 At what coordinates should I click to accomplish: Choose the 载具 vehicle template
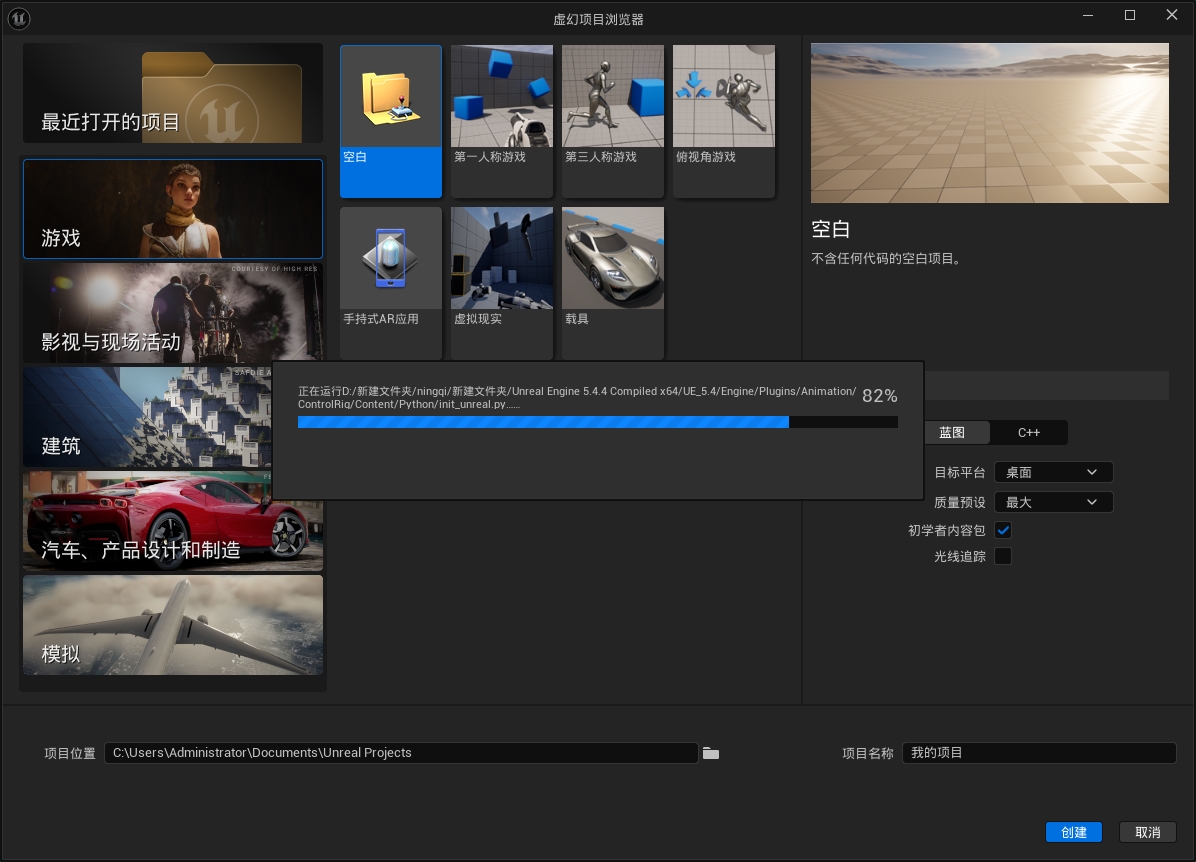pos(612,283)
